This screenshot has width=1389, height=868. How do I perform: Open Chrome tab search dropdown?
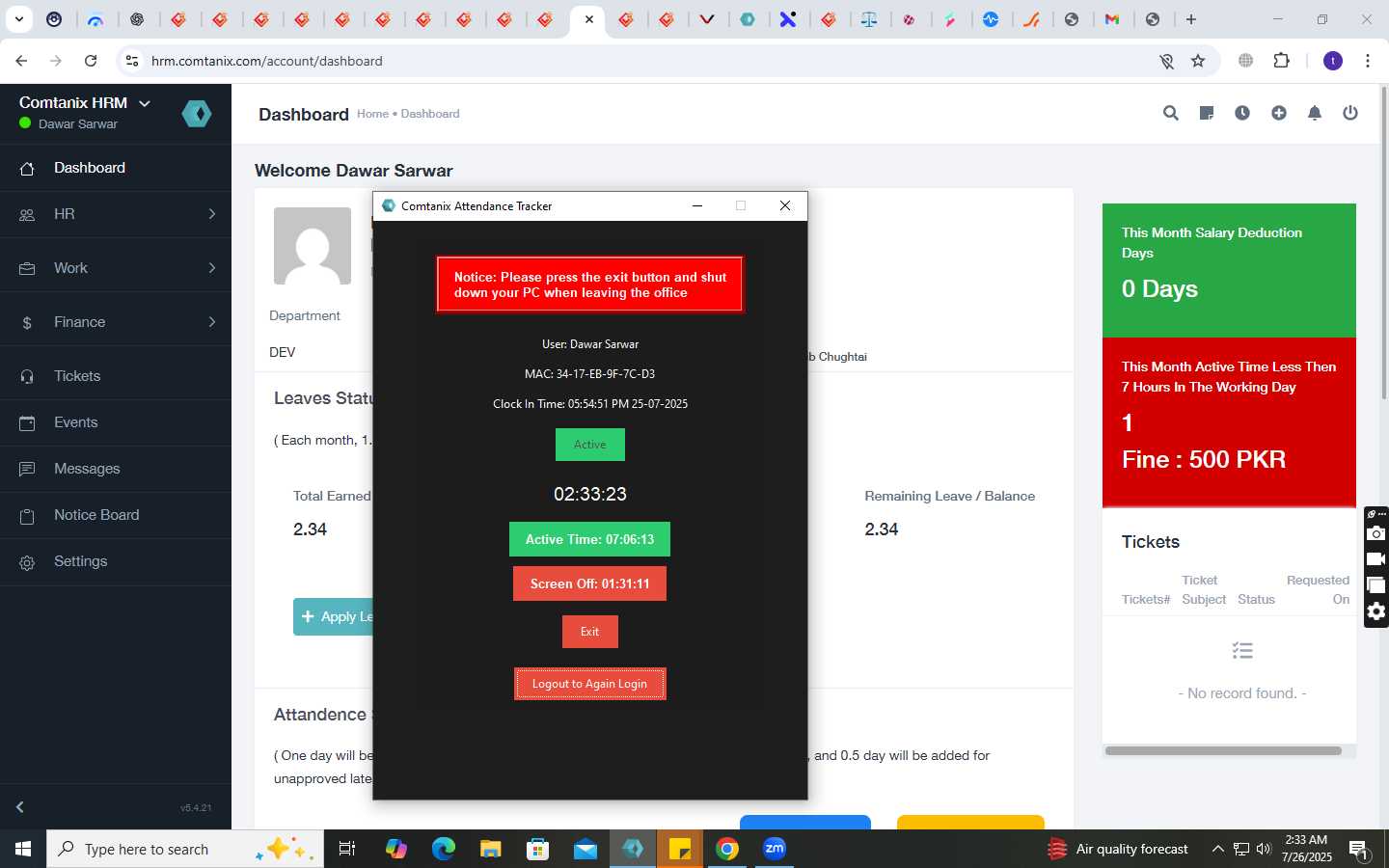tap(18, 19)
